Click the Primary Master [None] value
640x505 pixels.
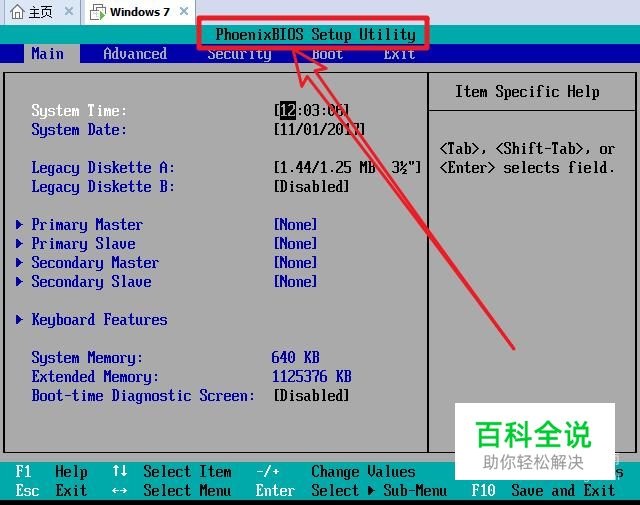tap(296, 224)
